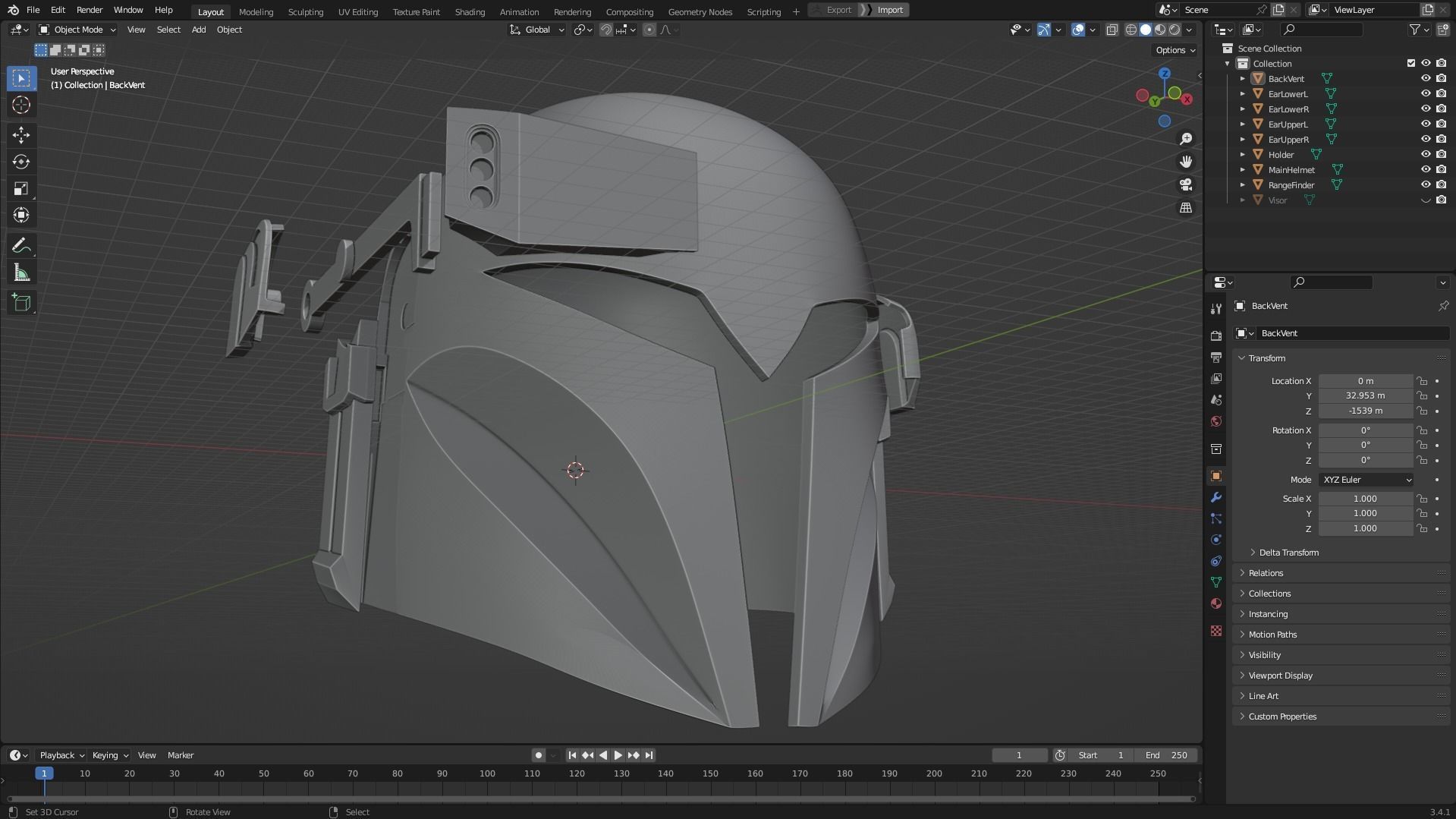
Task: Open the Tool settings properties tab
Action: click(1216, 308)
